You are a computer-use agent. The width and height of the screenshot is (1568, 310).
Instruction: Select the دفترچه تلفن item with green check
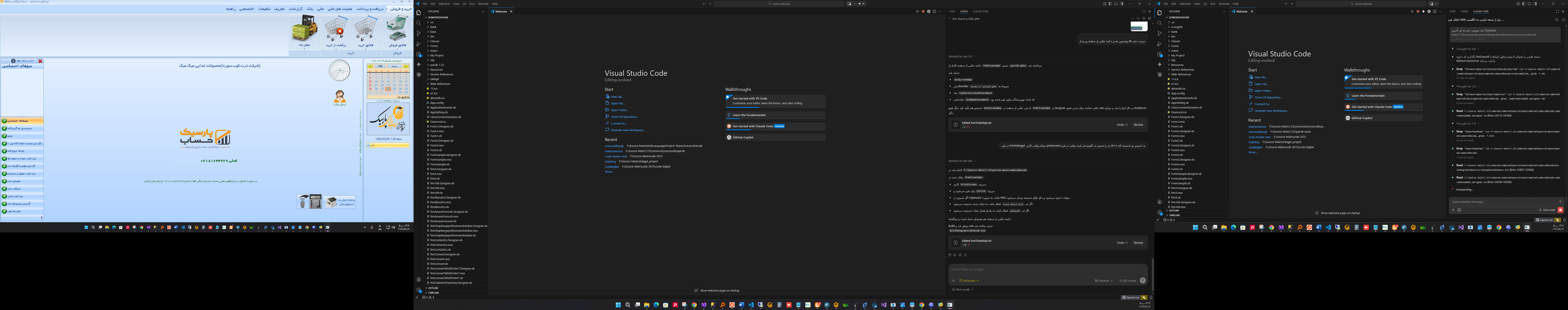(x=22, y=212)
